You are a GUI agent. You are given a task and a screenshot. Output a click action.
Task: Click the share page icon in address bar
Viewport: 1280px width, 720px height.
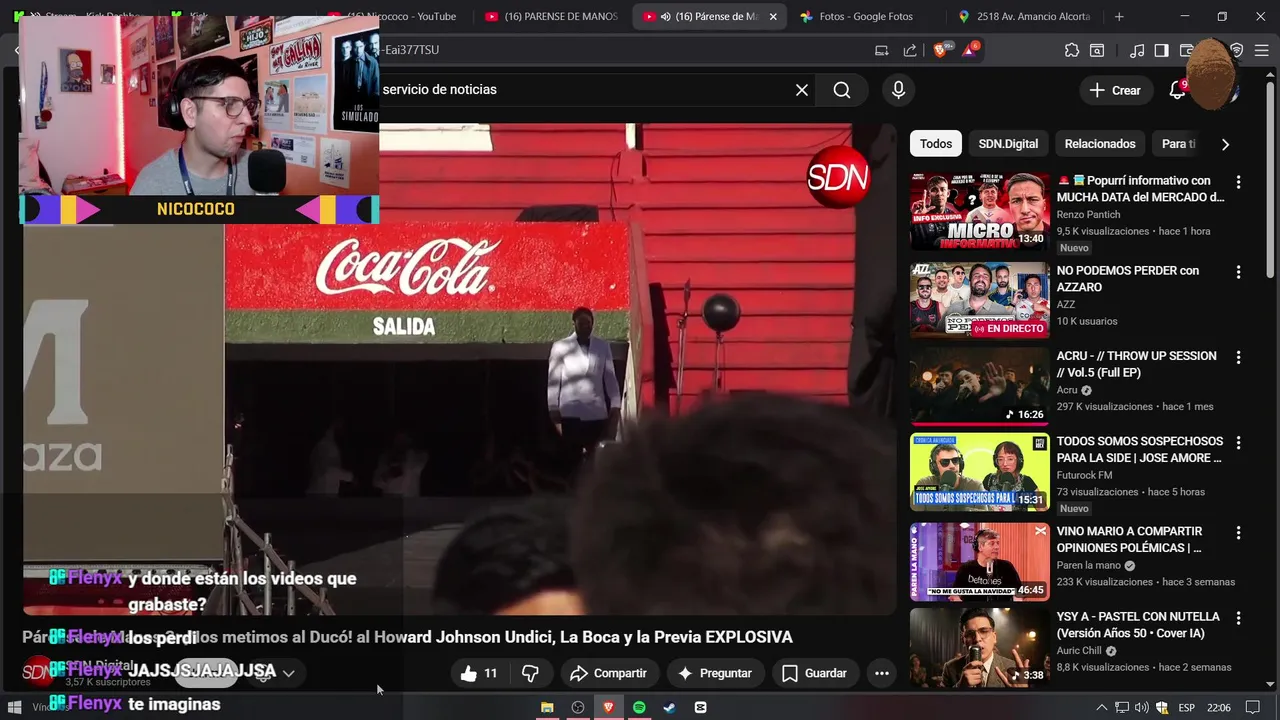click(x=910, y=50)
